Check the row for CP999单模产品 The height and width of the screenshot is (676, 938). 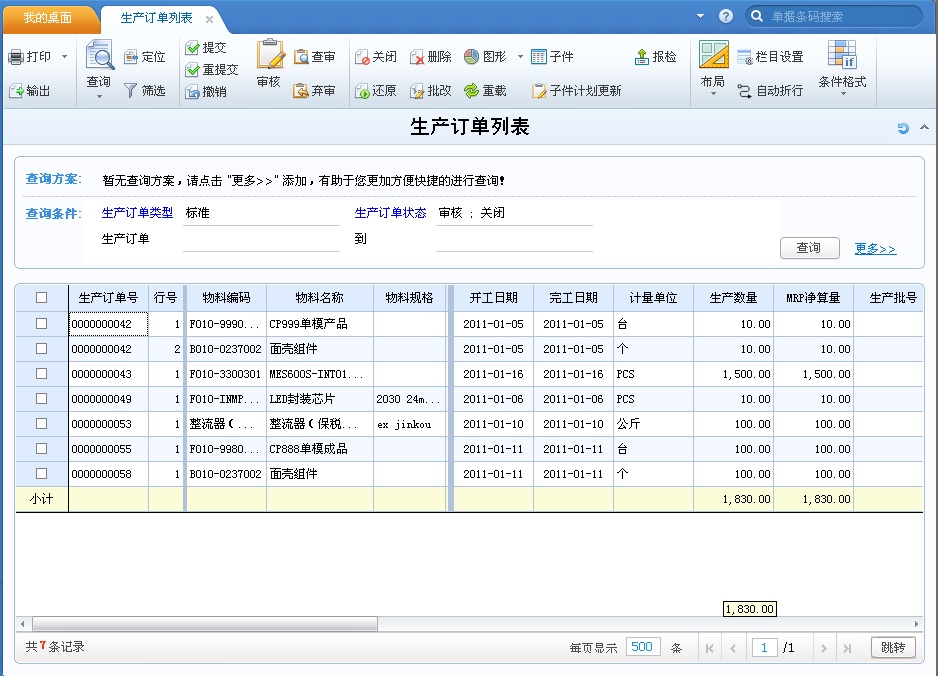point(41,324)
